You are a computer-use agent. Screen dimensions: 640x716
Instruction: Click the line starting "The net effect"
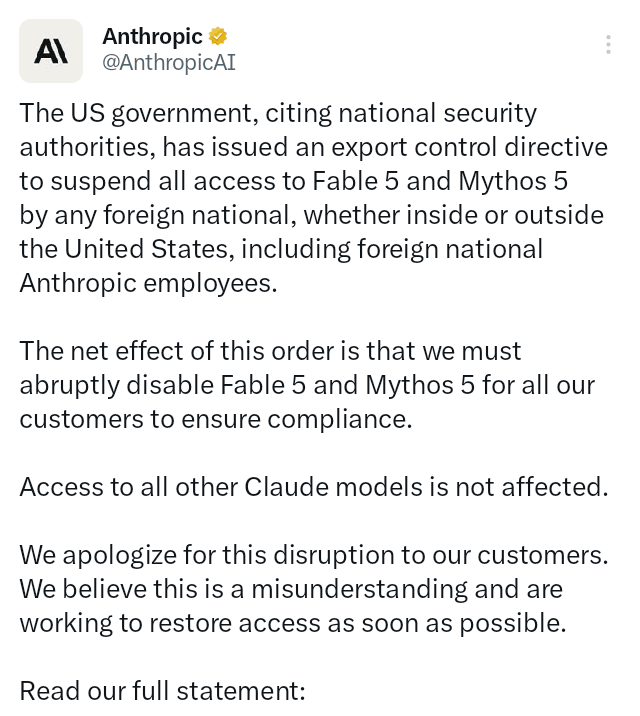(x=270, y=351)
